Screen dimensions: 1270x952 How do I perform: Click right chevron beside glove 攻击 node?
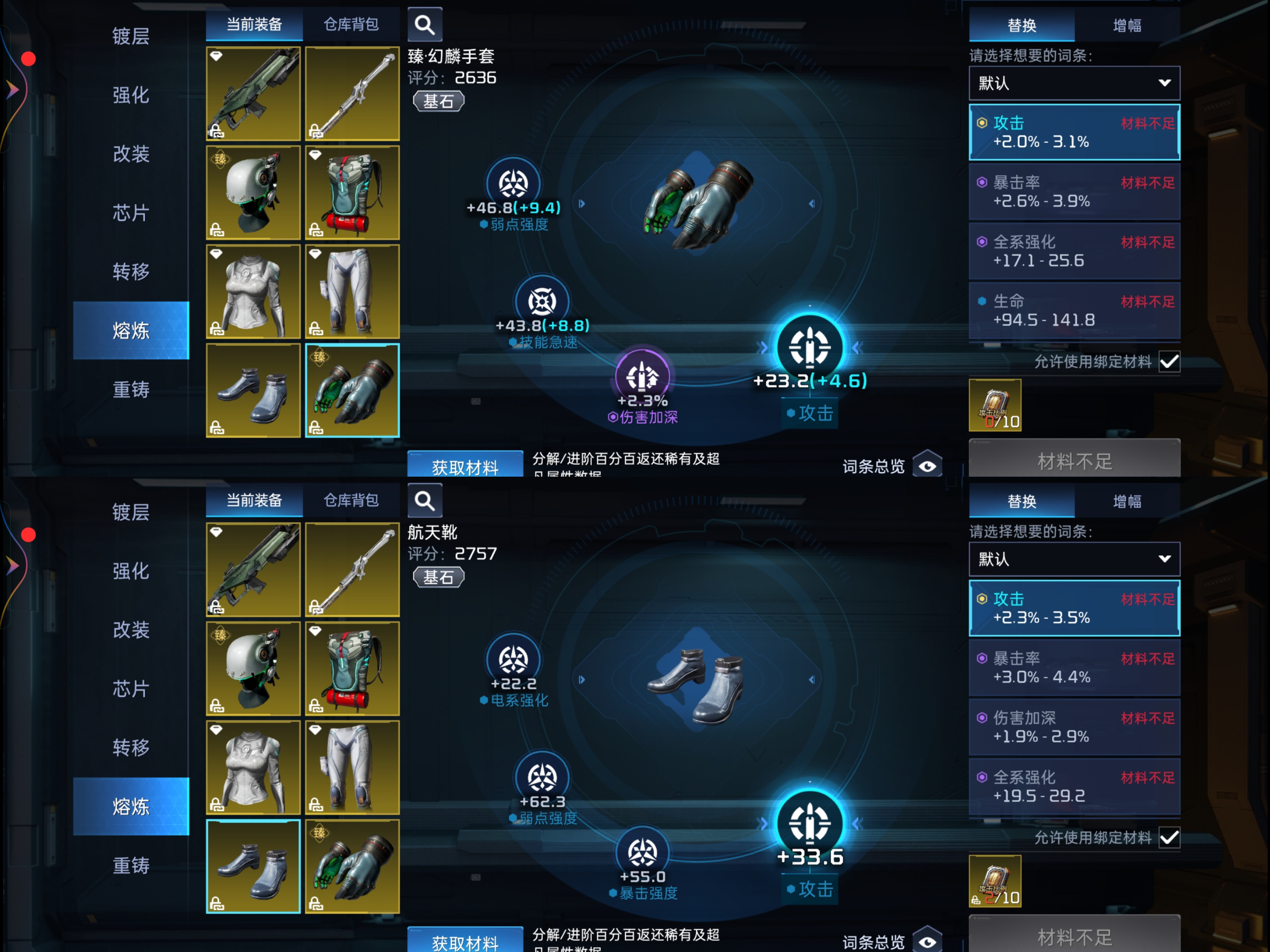857,347
